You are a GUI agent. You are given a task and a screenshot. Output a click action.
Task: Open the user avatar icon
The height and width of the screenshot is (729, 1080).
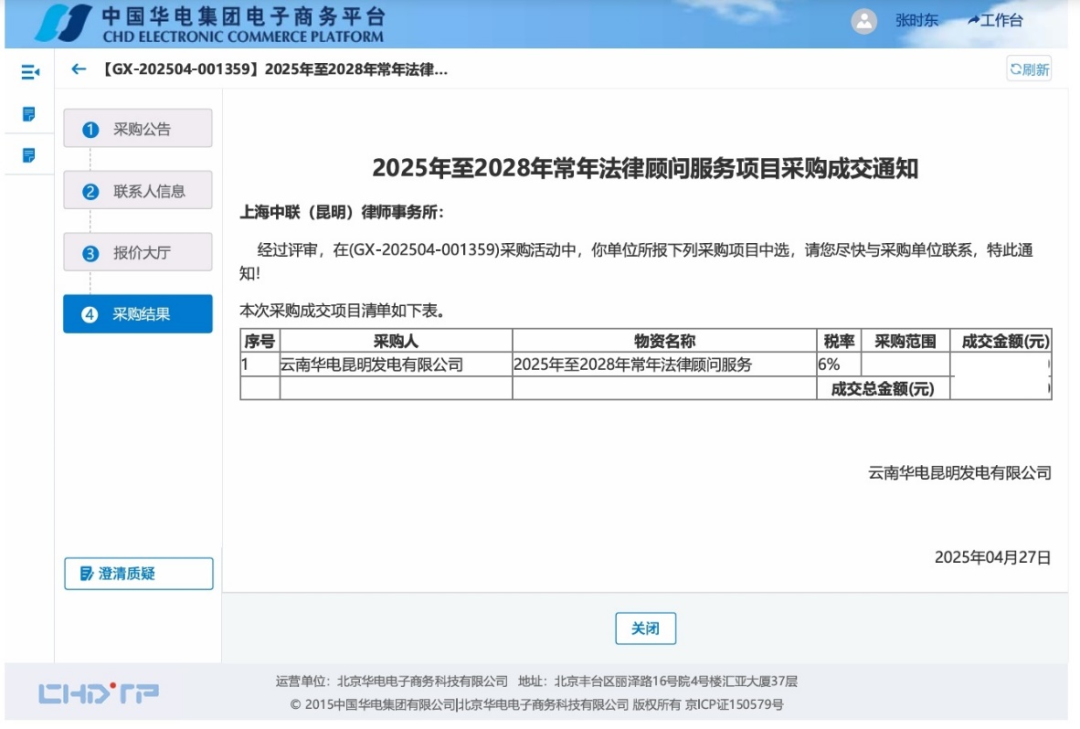coord(864,21)
